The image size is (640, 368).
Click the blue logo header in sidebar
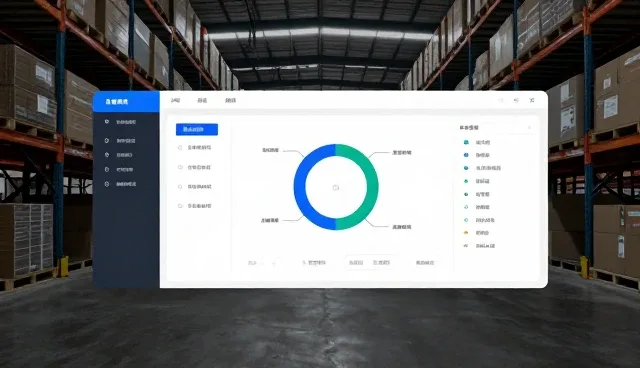[126, 102]
